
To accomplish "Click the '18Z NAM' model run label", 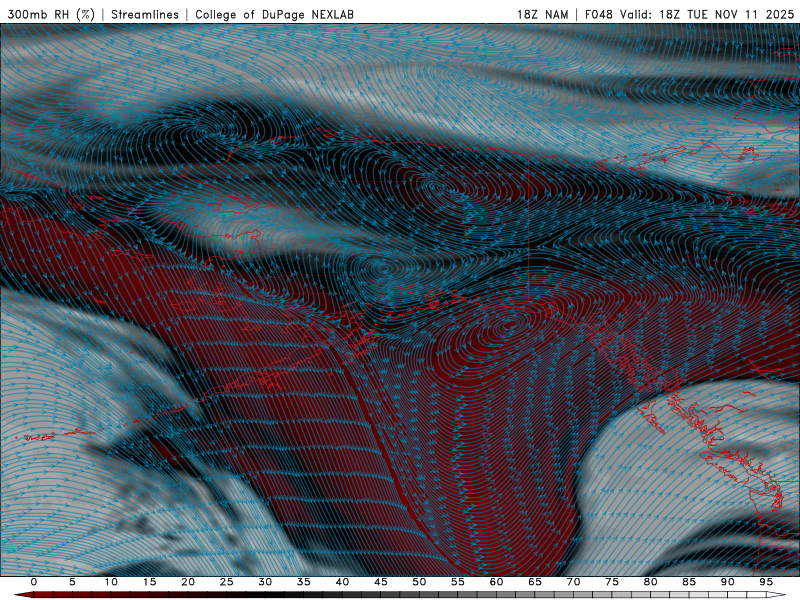I will 542,14.
